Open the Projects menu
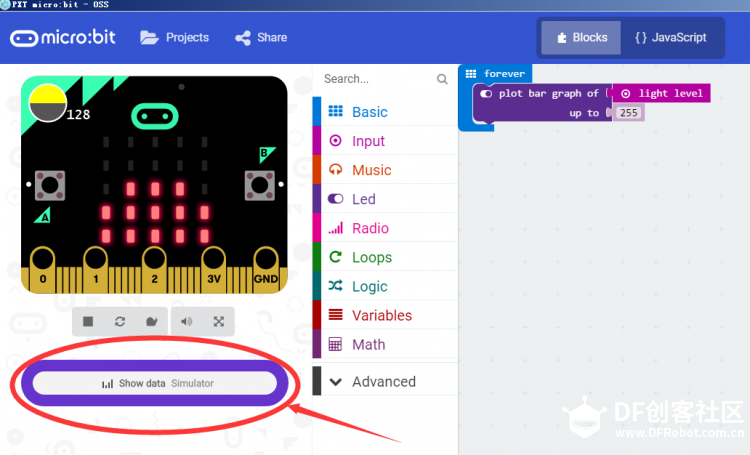The image size is (750, 455). (x=174, y=37)
